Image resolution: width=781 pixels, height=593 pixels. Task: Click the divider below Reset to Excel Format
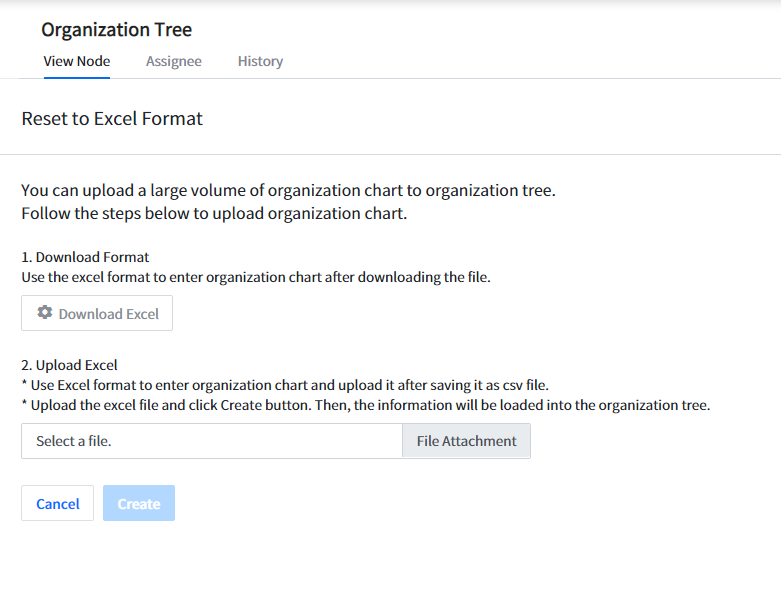390,154
